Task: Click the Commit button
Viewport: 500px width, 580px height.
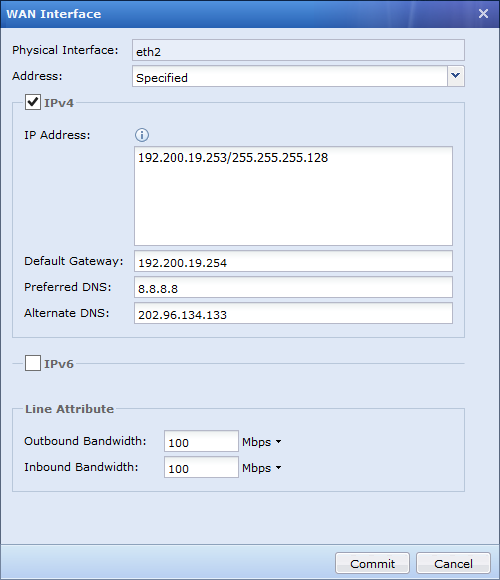Action: coord(372,563)
